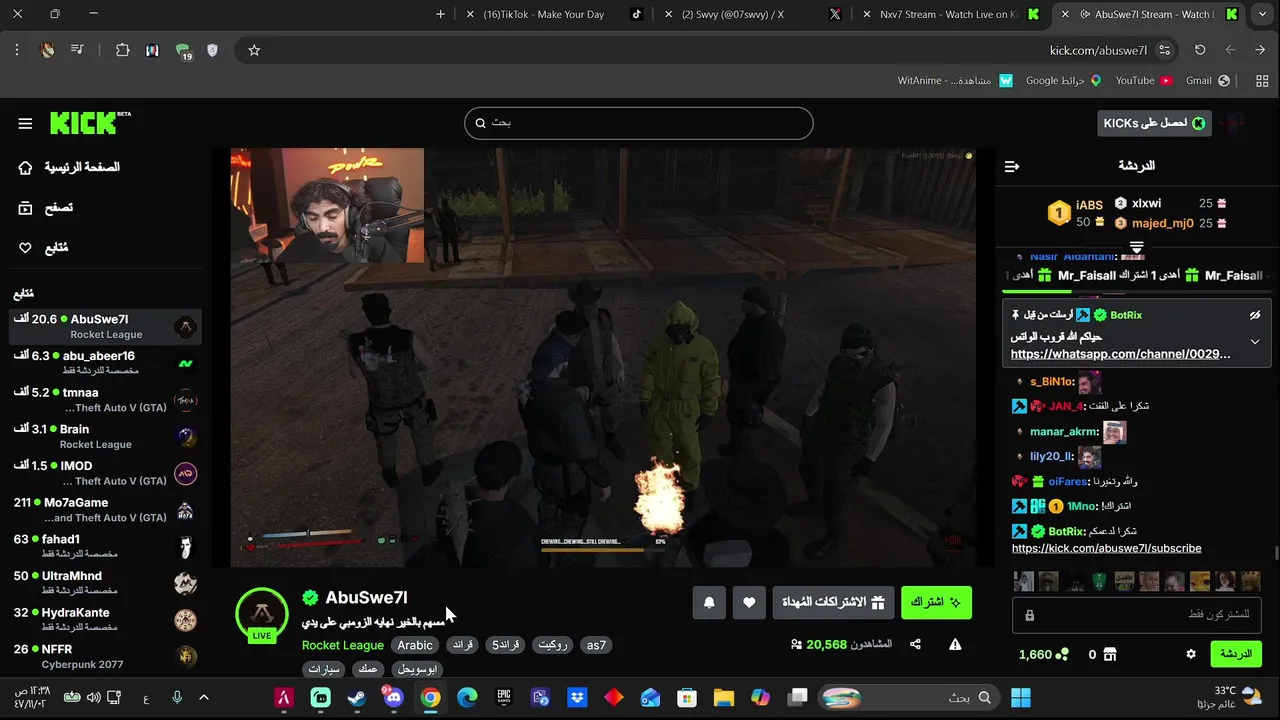
Task: Click the احصل على KICKs button
Action: pos(1154,123)
